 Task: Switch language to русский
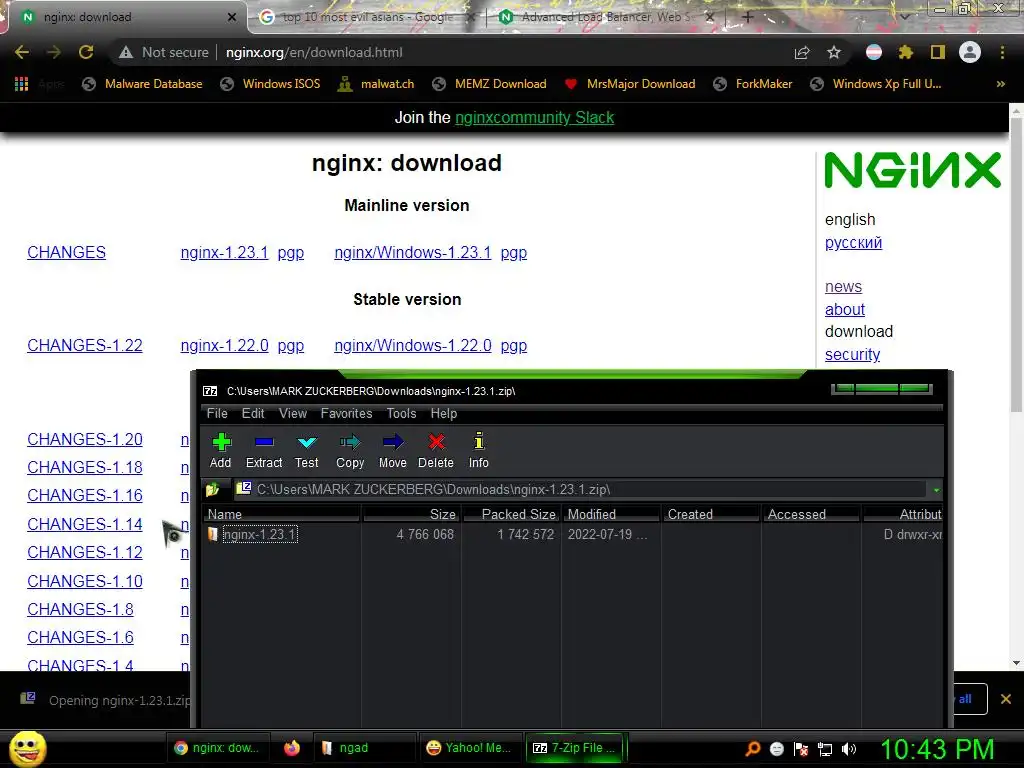click(x=853, y=242)
